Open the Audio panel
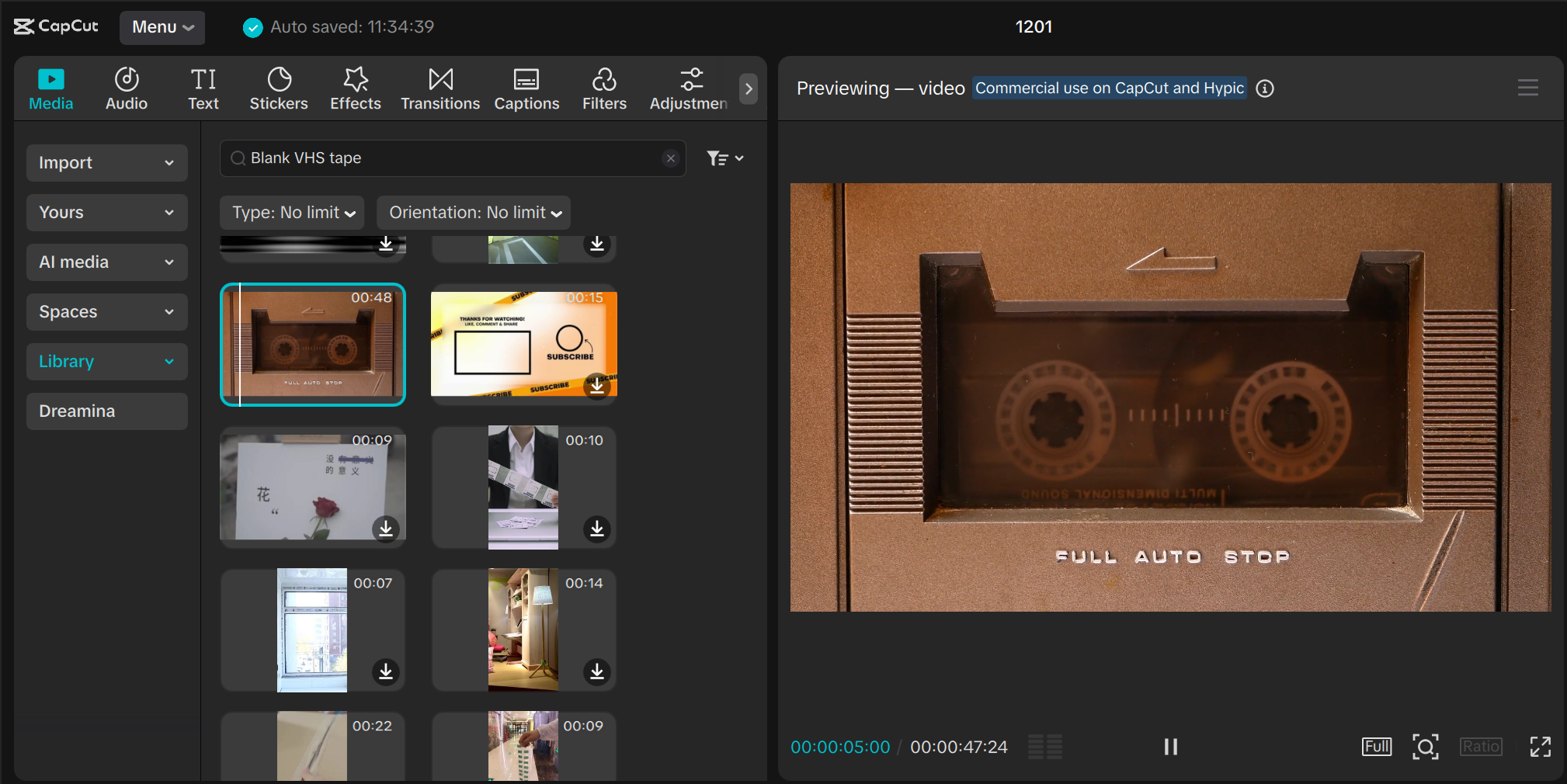The height and width of the screenshot is (784, 1567). pyautogui.click(x=126, y=88)
